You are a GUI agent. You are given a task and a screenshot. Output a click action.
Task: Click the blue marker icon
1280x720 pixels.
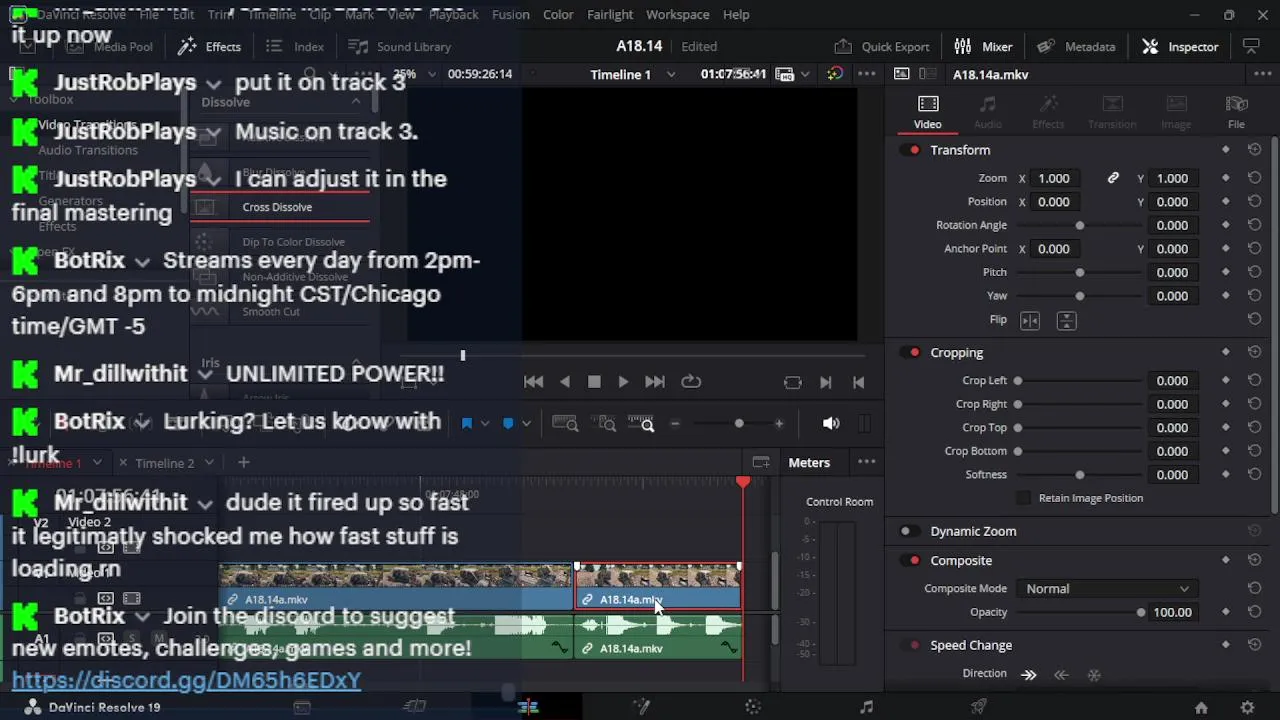point(508,424)
